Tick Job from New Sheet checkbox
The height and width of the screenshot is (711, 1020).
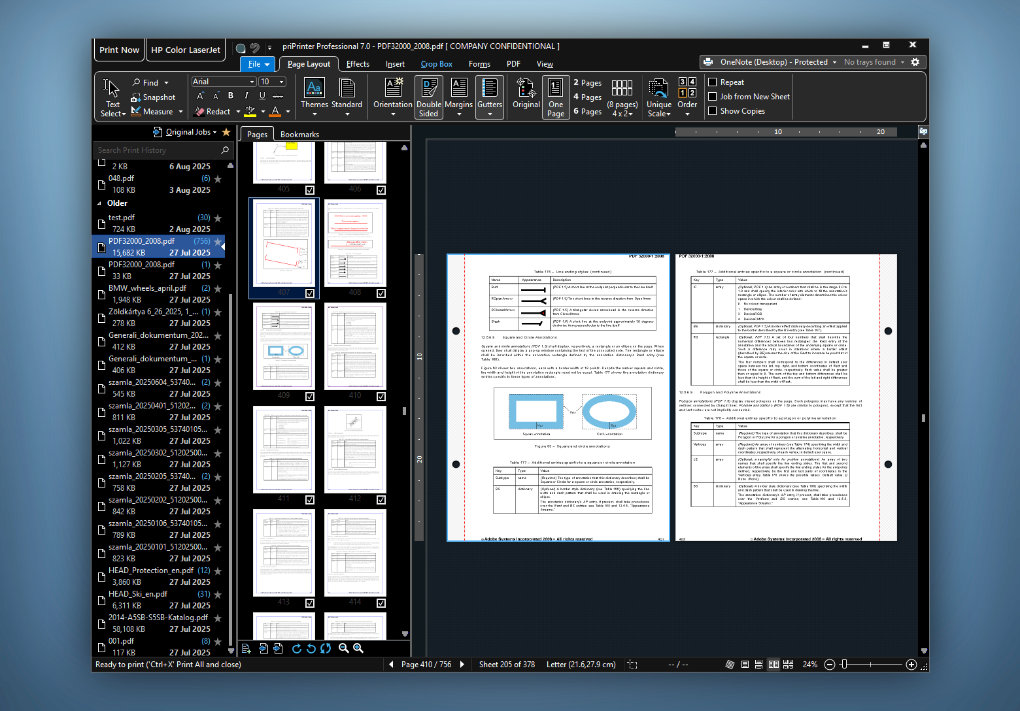712,97
